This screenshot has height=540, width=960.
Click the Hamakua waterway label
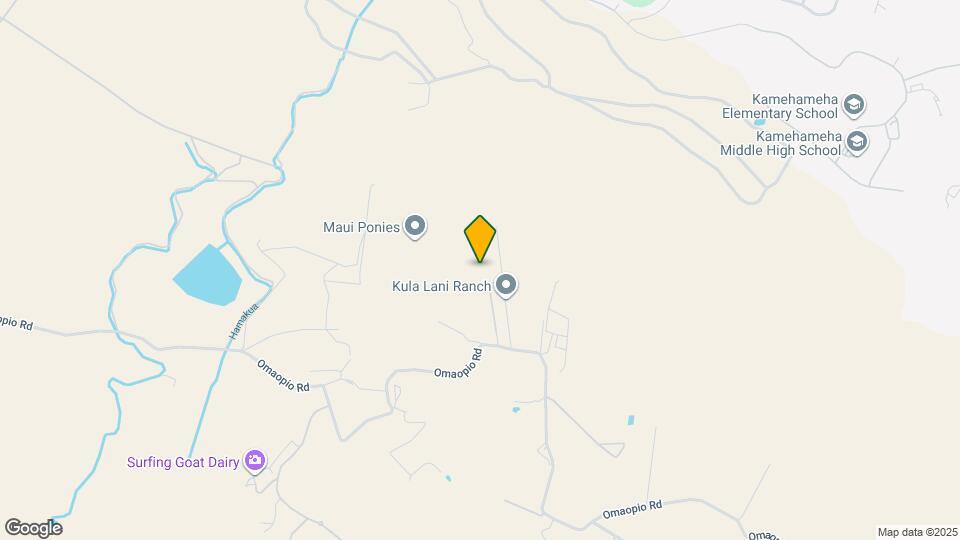click(x=243, y=321)
